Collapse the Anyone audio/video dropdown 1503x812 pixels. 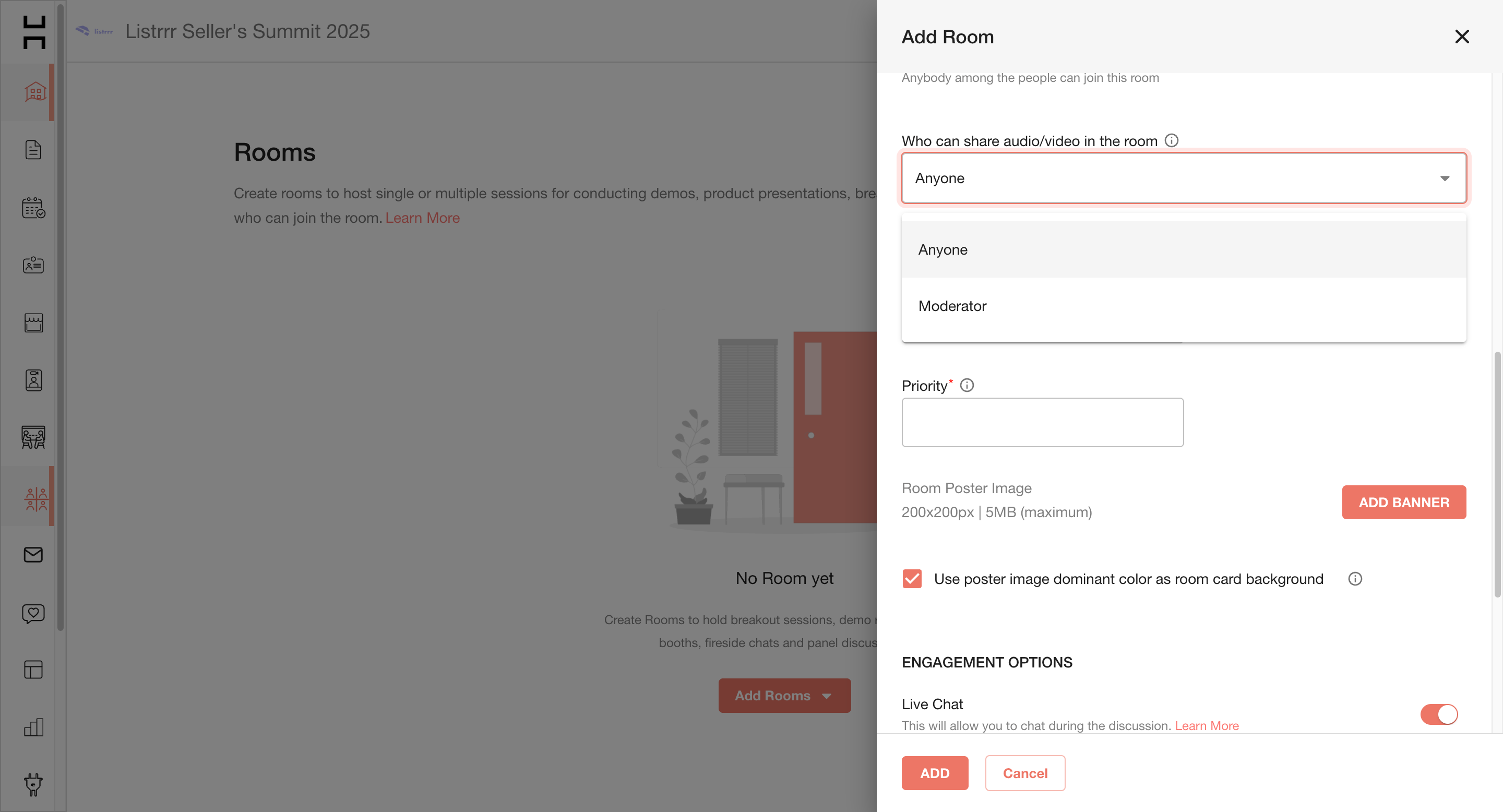tap(1183, 178)
